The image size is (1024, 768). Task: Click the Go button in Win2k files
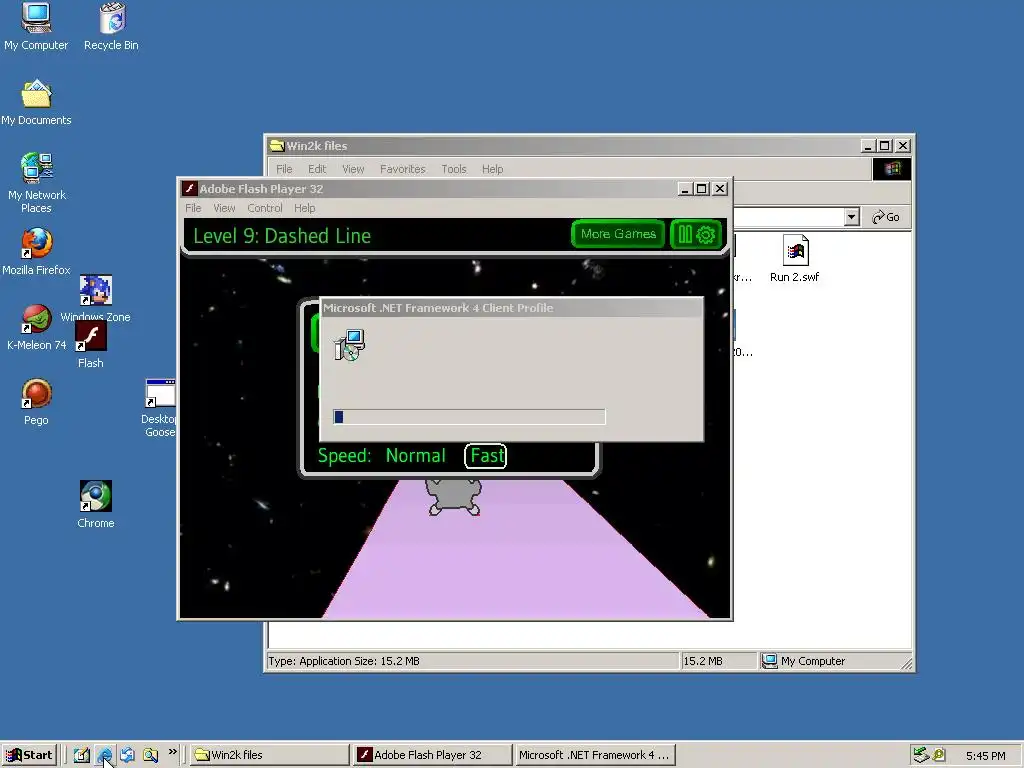pos(886,217)
